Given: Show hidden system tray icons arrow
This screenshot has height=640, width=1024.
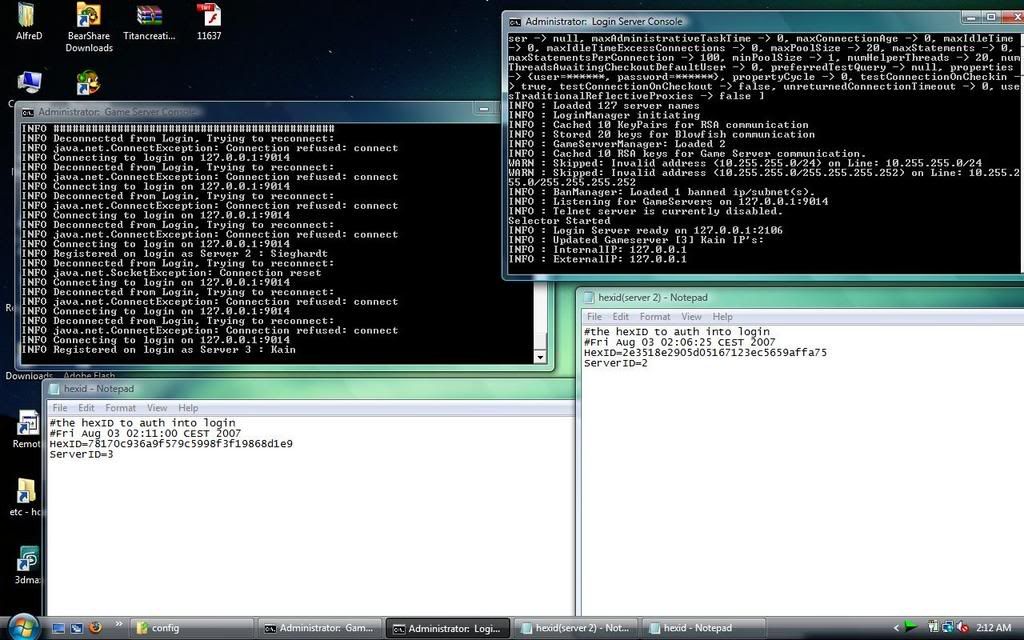Looking at the screenshot, I should pos(895,627).
